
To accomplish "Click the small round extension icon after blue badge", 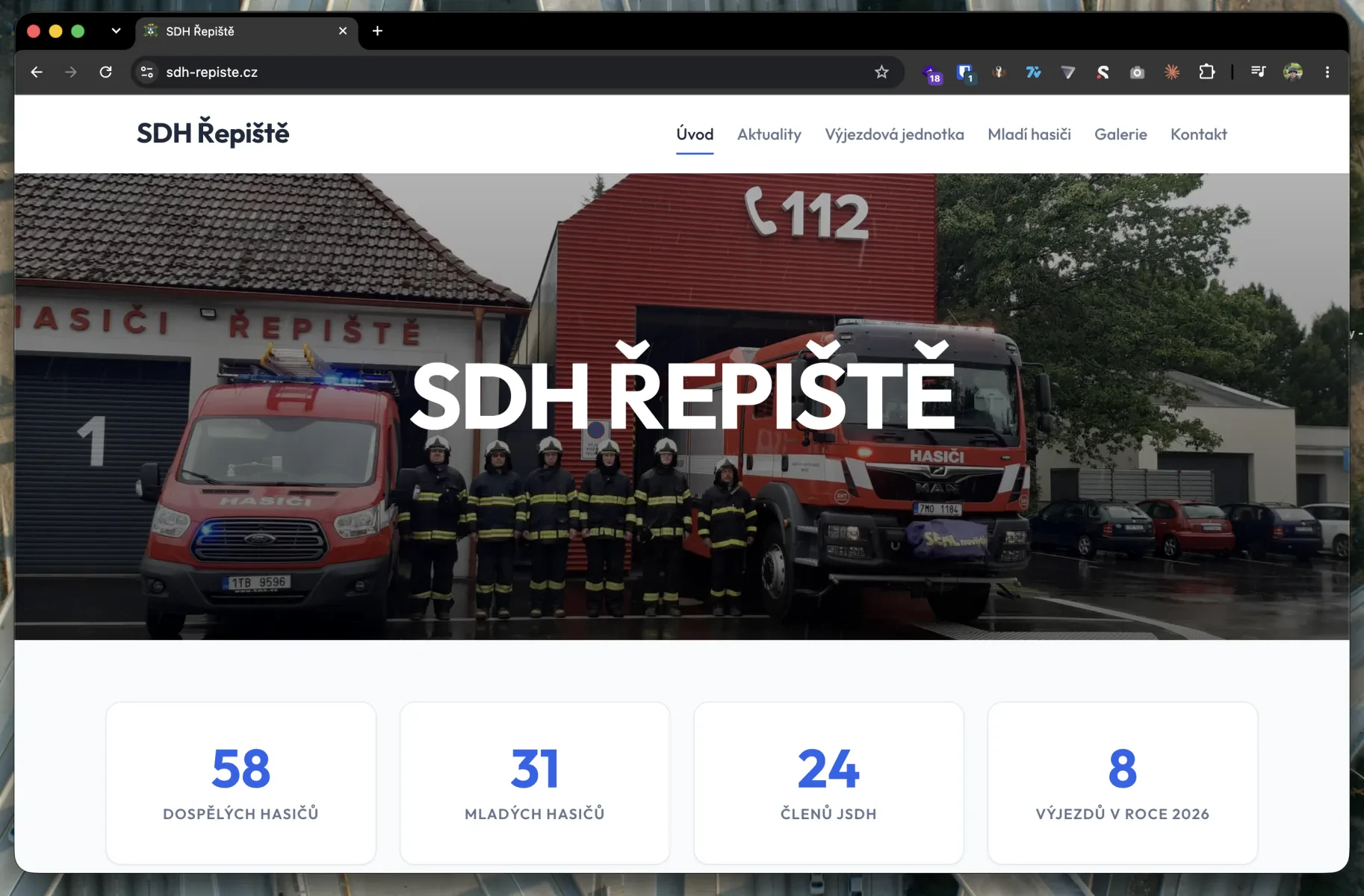I will (x=999, y=72).
